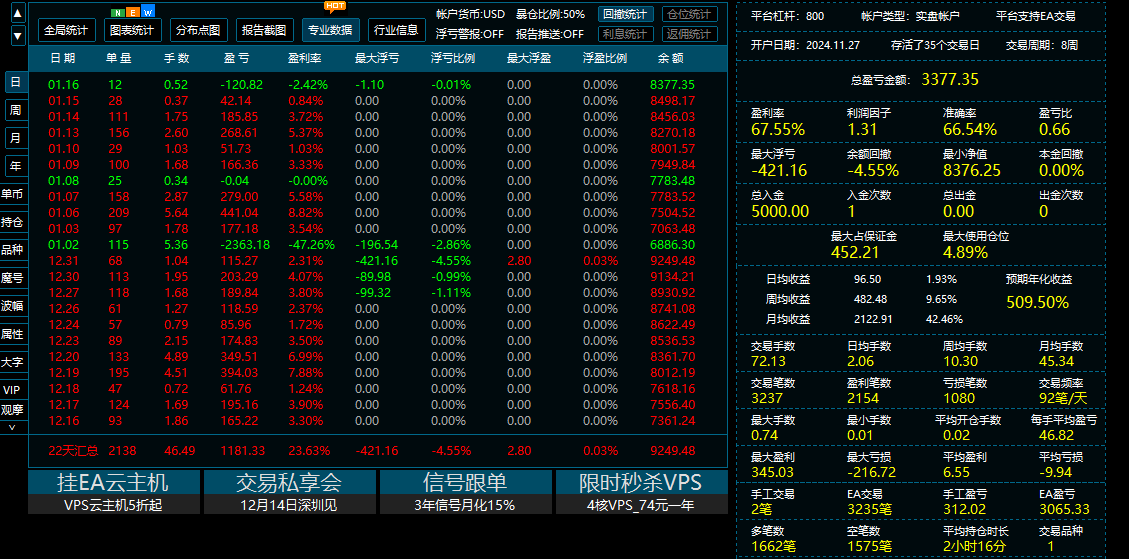
Task: Click the 利润因子 value 1.31
Action: tap(860, 130)
